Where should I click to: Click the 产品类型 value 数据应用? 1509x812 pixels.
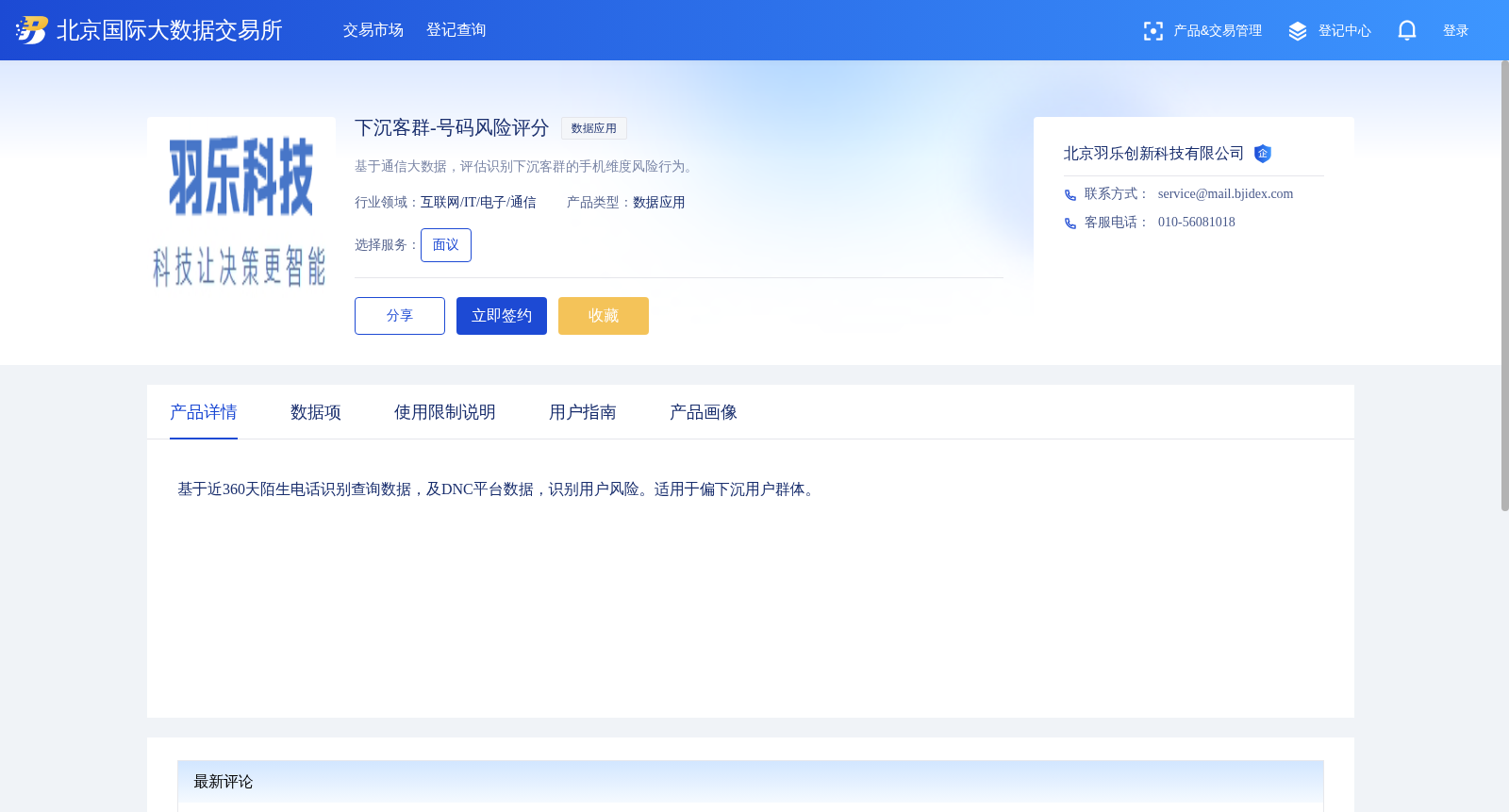point(659,203)
